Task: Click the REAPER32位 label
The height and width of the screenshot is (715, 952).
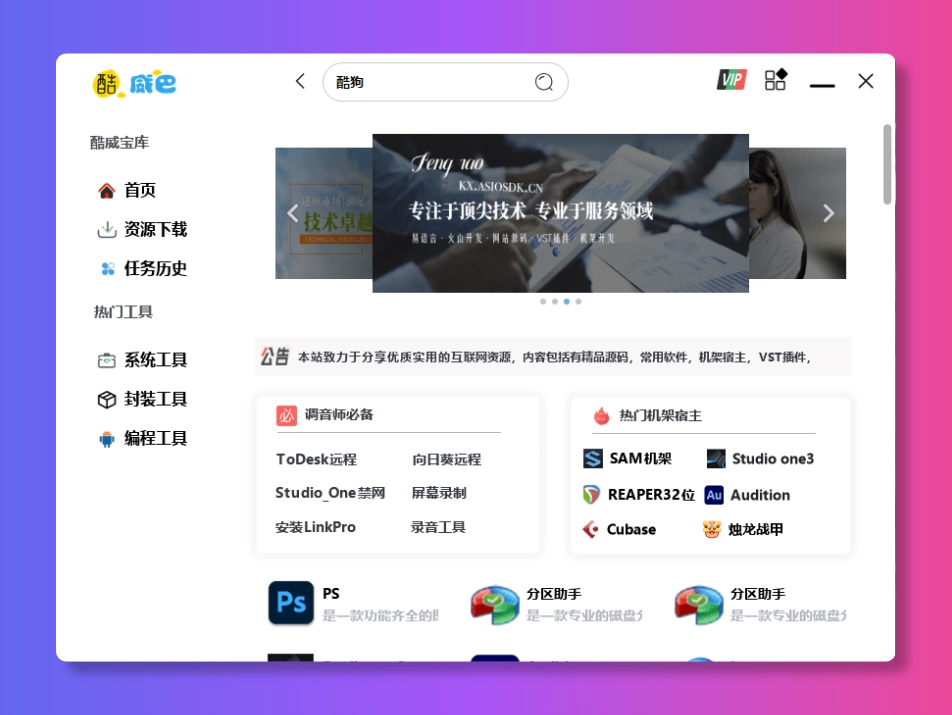Action: coord(651,495)
